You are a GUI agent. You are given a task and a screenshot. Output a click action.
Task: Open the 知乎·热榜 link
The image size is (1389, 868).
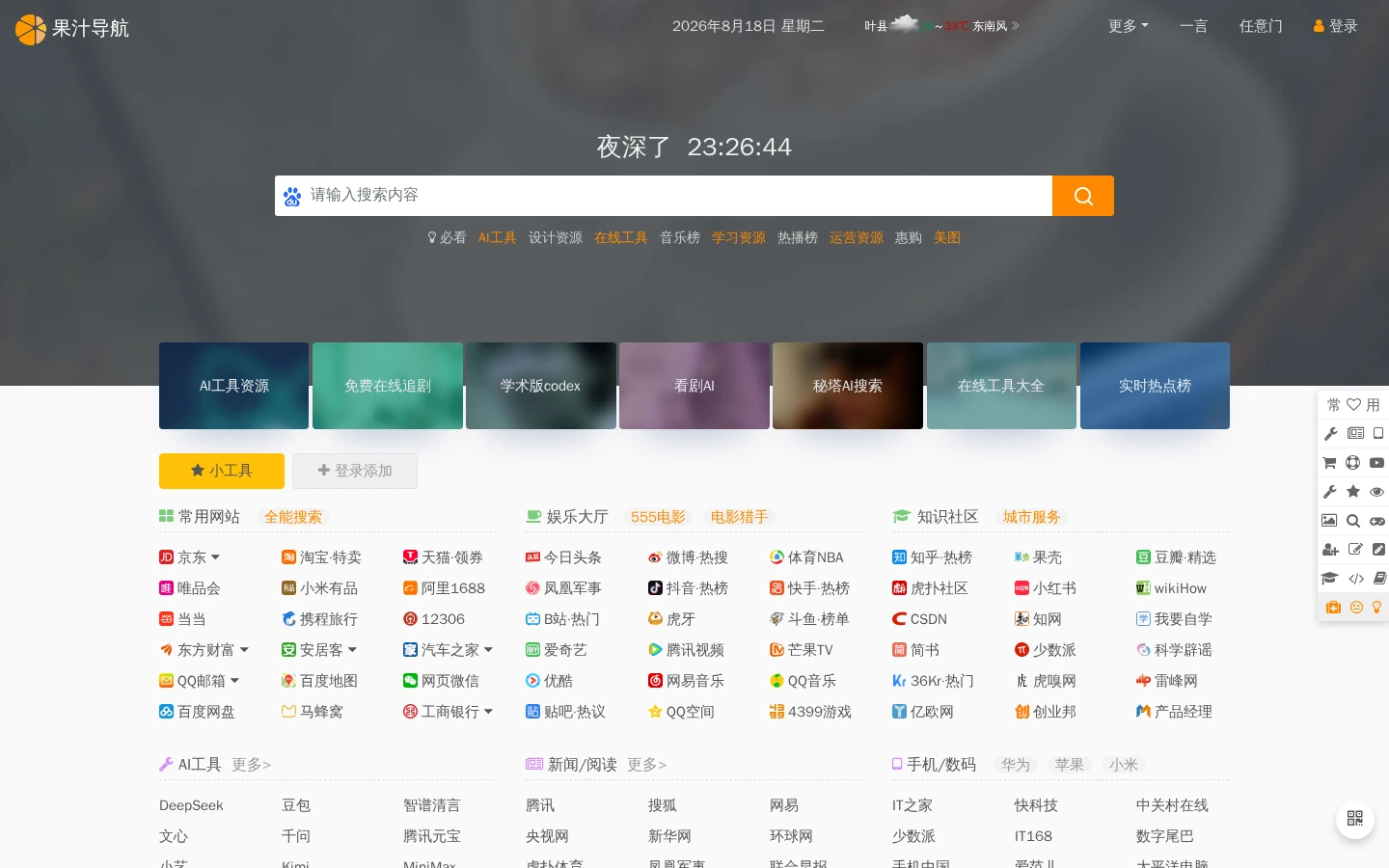pos(932,557)
